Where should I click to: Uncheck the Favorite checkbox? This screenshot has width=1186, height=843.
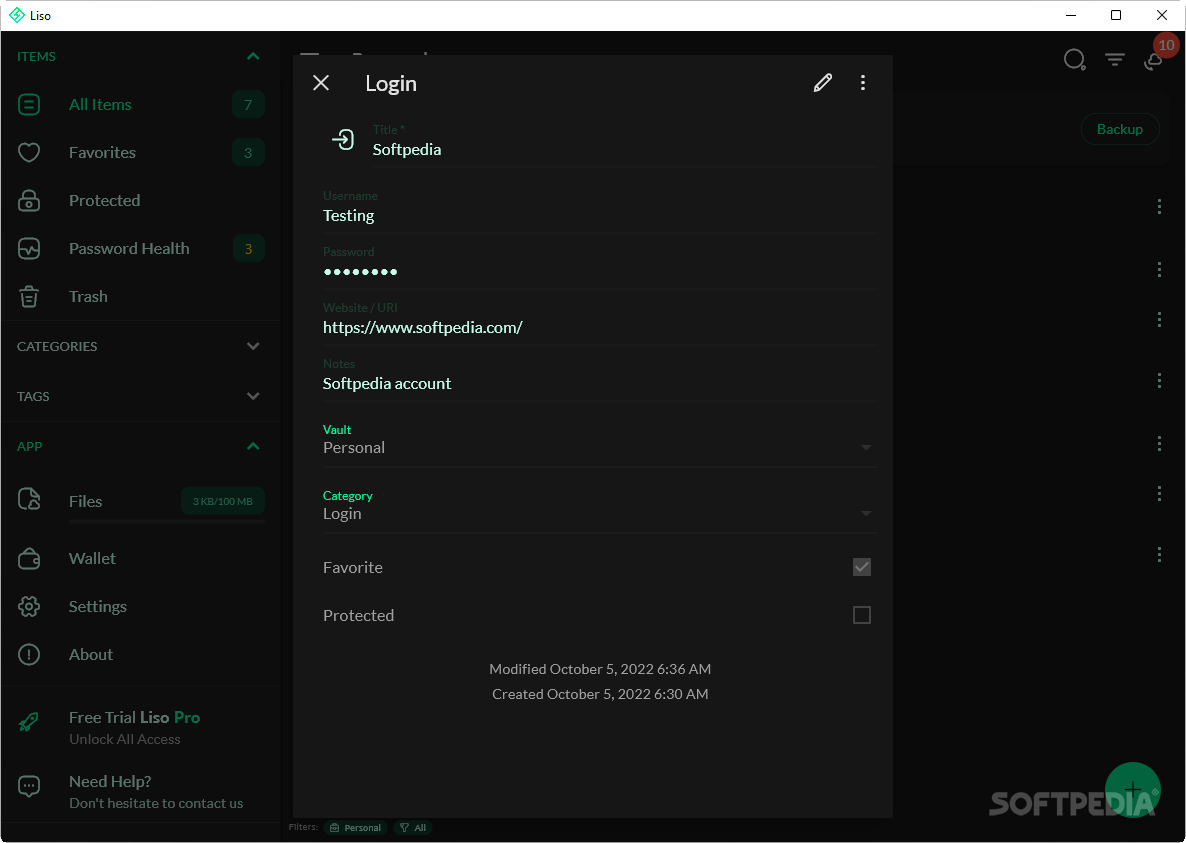coord(862,567)
